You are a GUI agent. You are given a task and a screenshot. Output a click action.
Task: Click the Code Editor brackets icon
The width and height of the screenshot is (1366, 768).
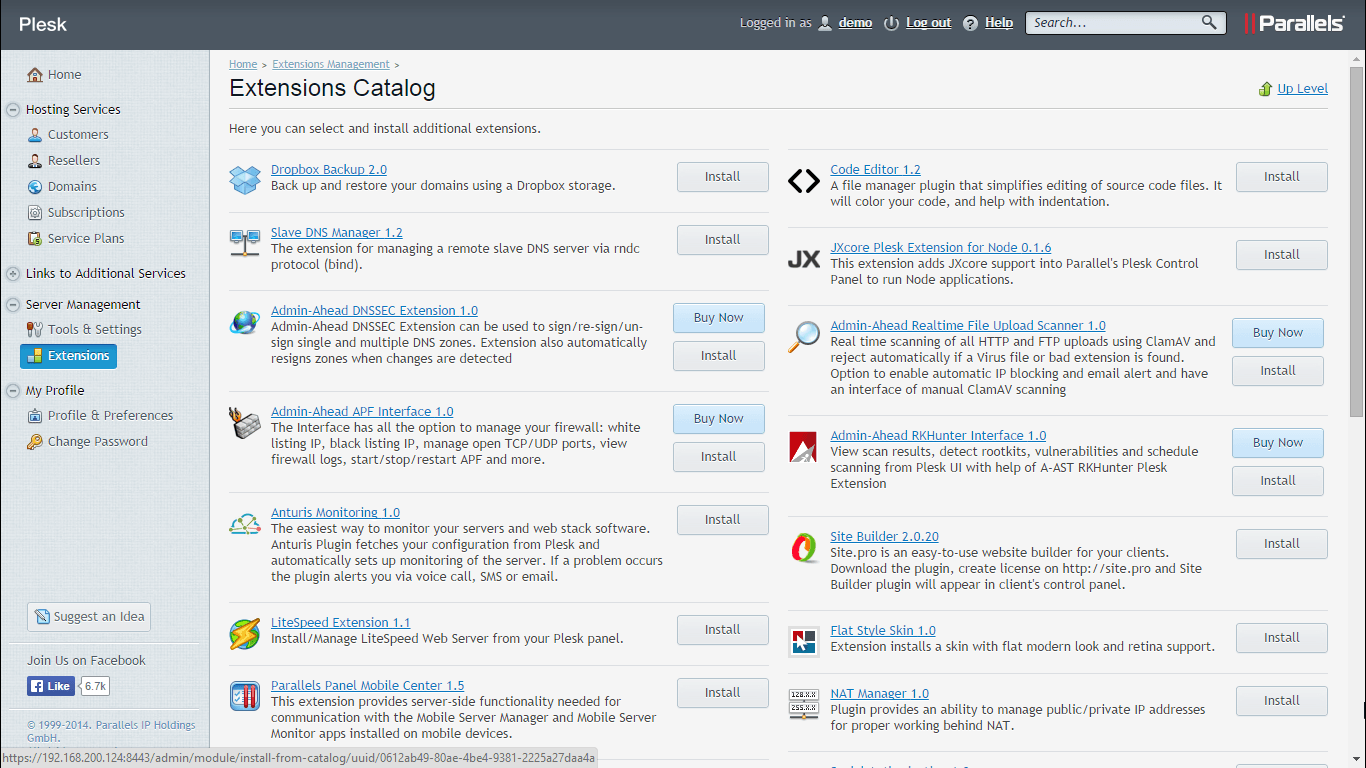point(804,181)
